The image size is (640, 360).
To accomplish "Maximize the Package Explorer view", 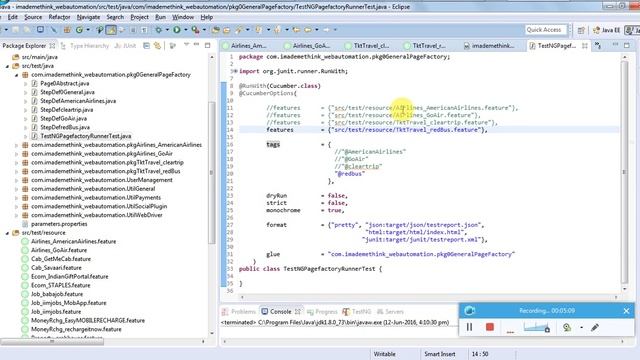I will point(207,45).
